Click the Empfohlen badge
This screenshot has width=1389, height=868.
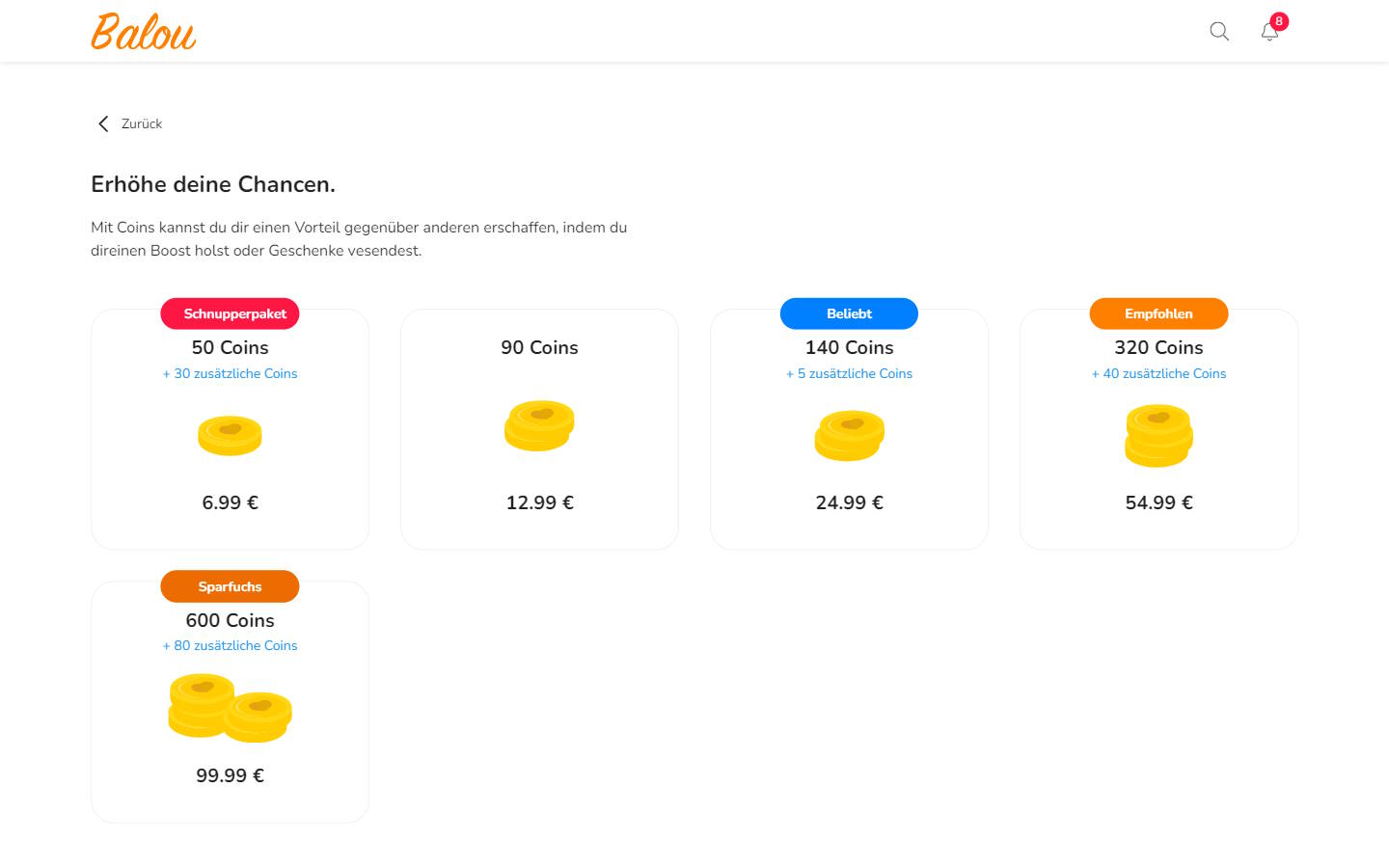[x=1158, y=313]
